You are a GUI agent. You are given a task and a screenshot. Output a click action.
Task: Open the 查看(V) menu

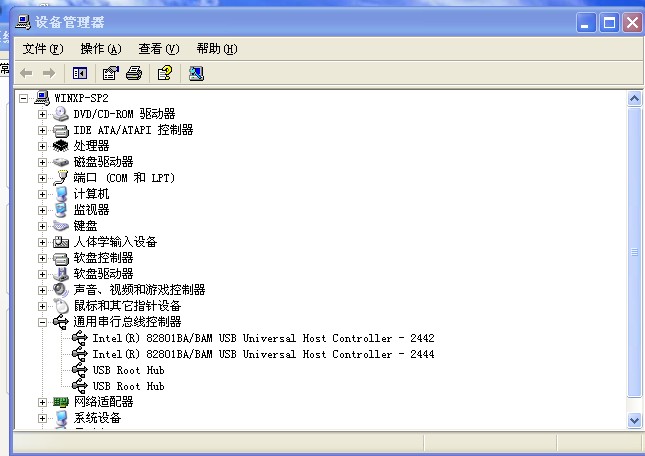pyautogui.click(x=159, y=49)
